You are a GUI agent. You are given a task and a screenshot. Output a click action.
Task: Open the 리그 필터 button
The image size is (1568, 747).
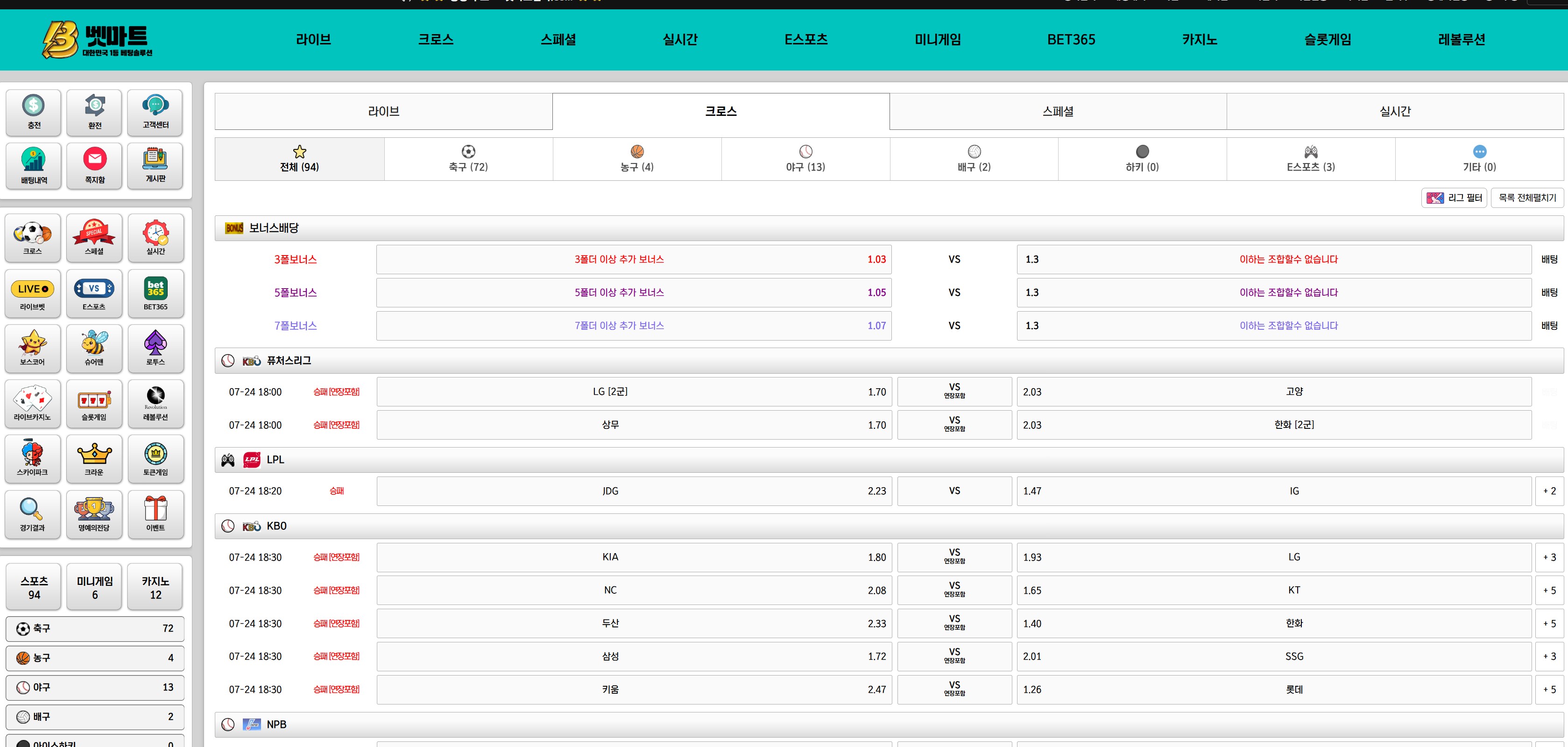[x=1454, y=198]
